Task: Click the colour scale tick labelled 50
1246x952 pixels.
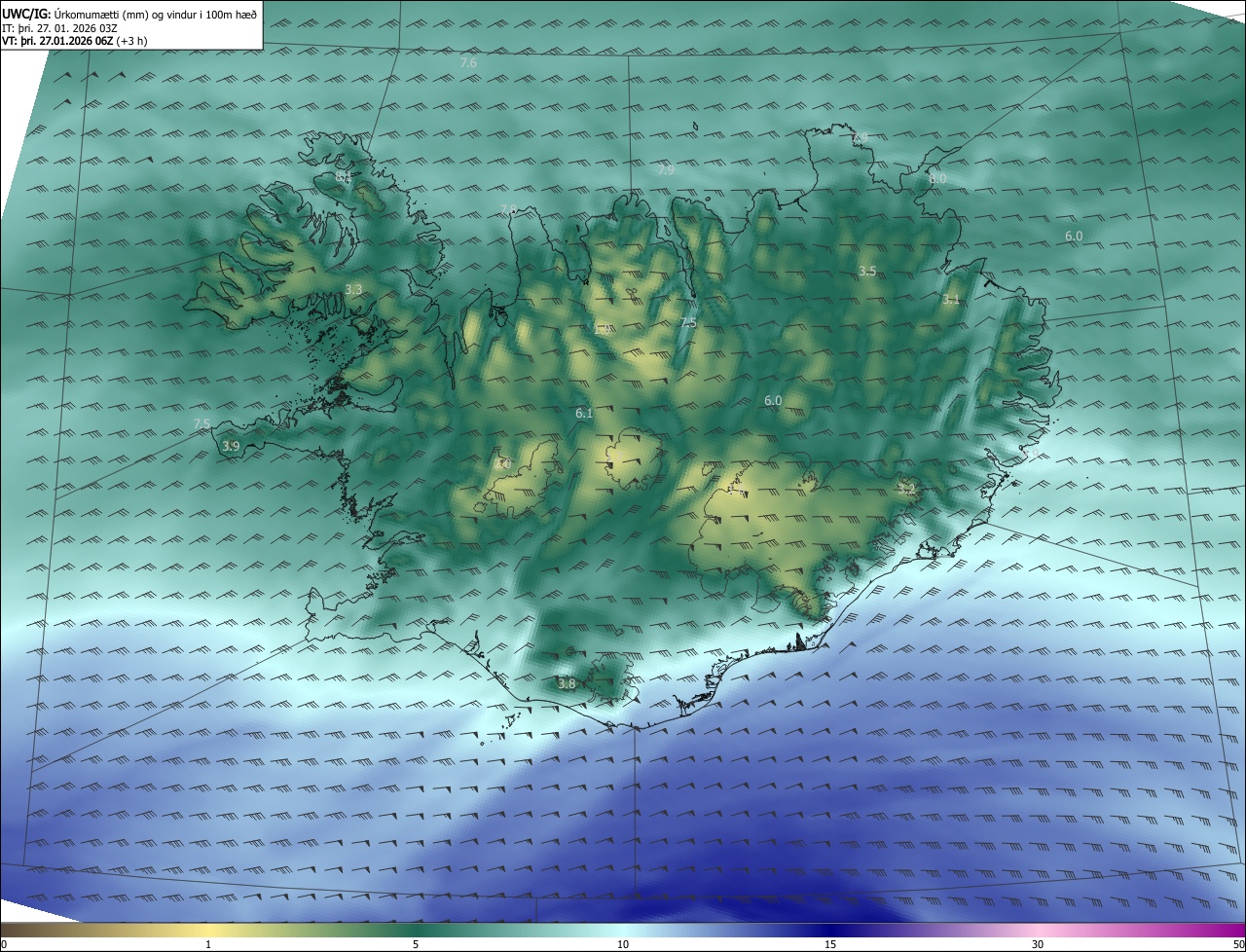Action: pyautogui.click(x=1238, y=944)
